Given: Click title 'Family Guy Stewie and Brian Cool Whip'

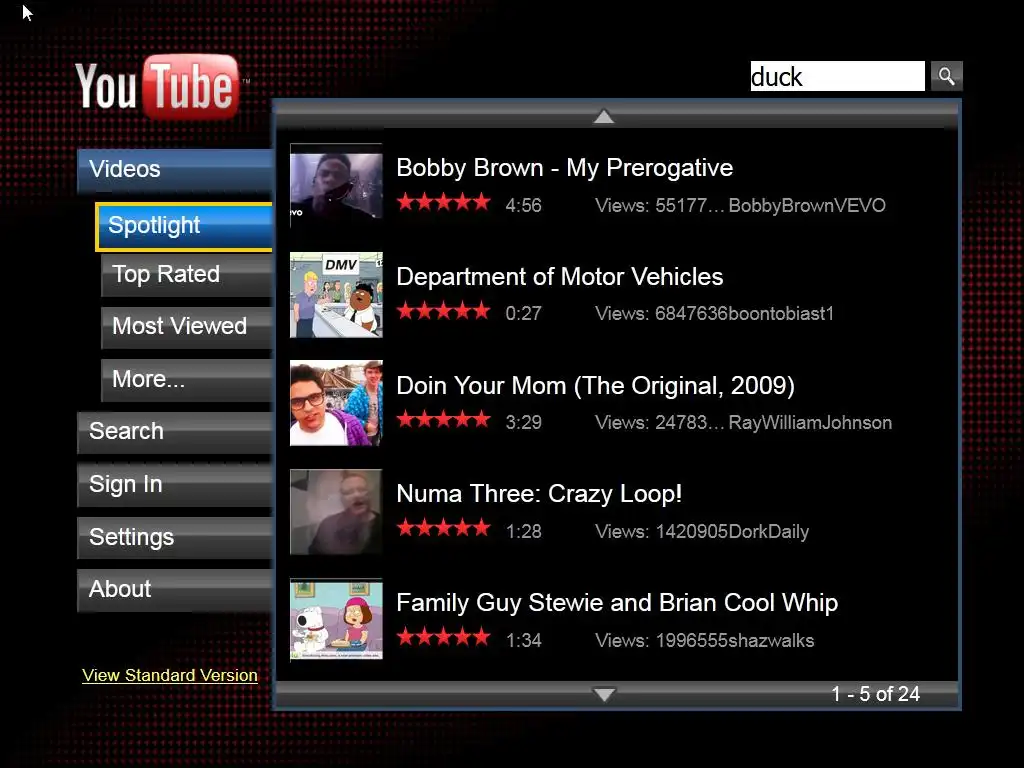Looking at the screenshot, I should 616,603.
